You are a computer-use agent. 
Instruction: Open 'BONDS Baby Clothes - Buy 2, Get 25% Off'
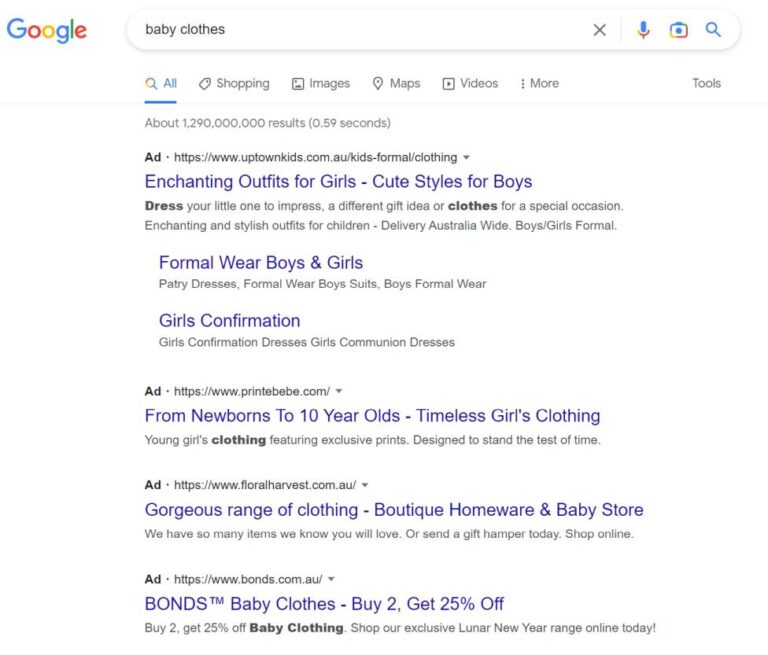click(x=324, y=604)
